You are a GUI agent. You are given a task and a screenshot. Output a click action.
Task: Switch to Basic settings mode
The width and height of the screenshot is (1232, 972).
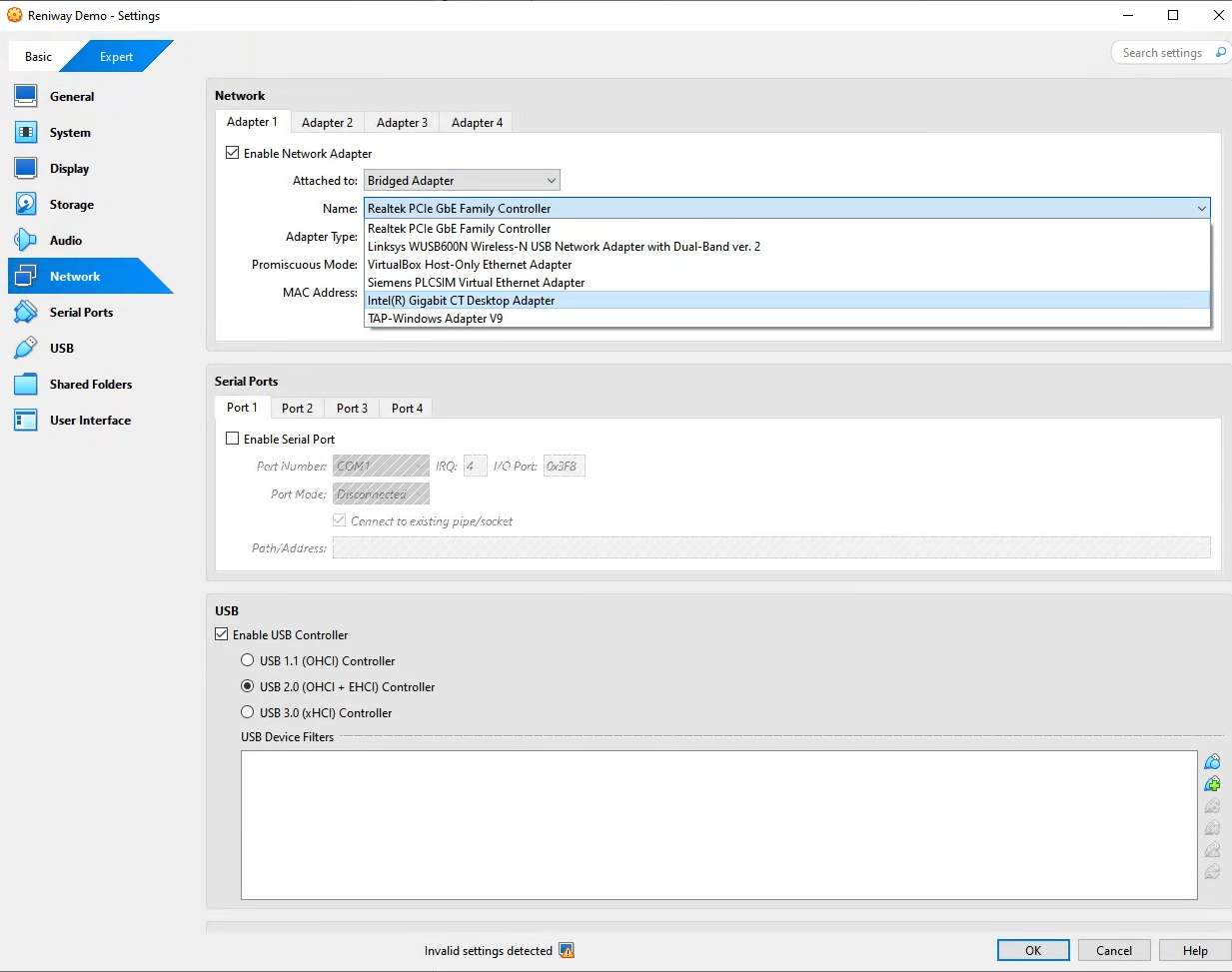(x=39, y=57)
